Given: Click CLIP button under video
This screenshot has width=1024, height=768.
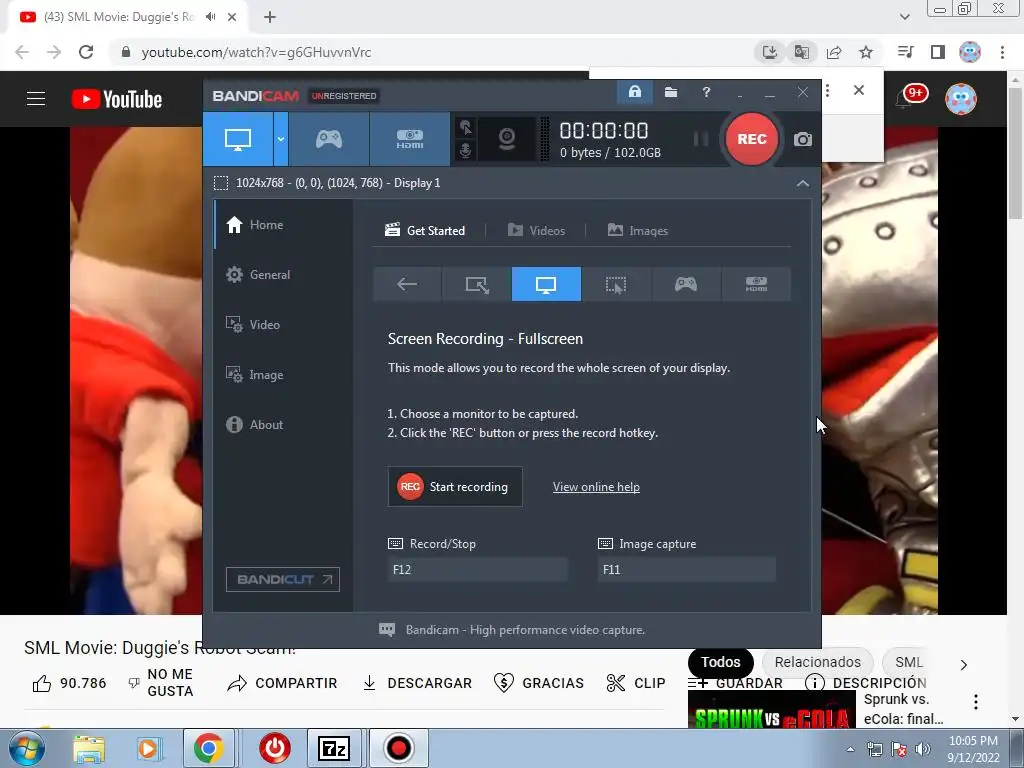Looking at the screenshot, I should click(x=636, y=683).
